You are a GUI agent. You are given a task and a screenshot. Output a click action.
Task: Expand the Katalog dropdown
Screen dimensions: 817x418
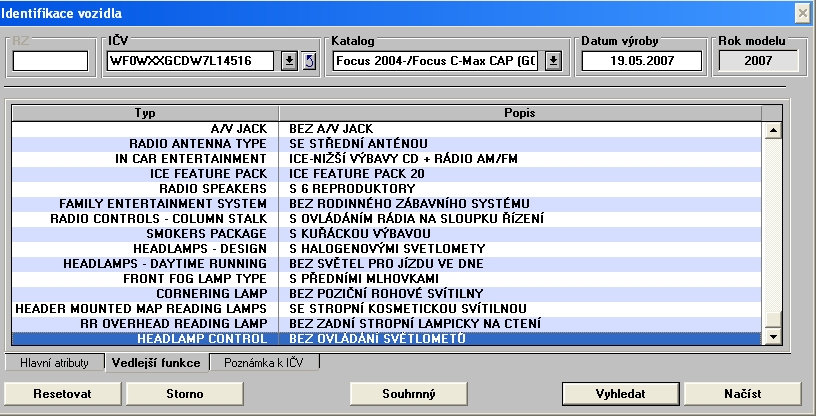tap(553, 61)
